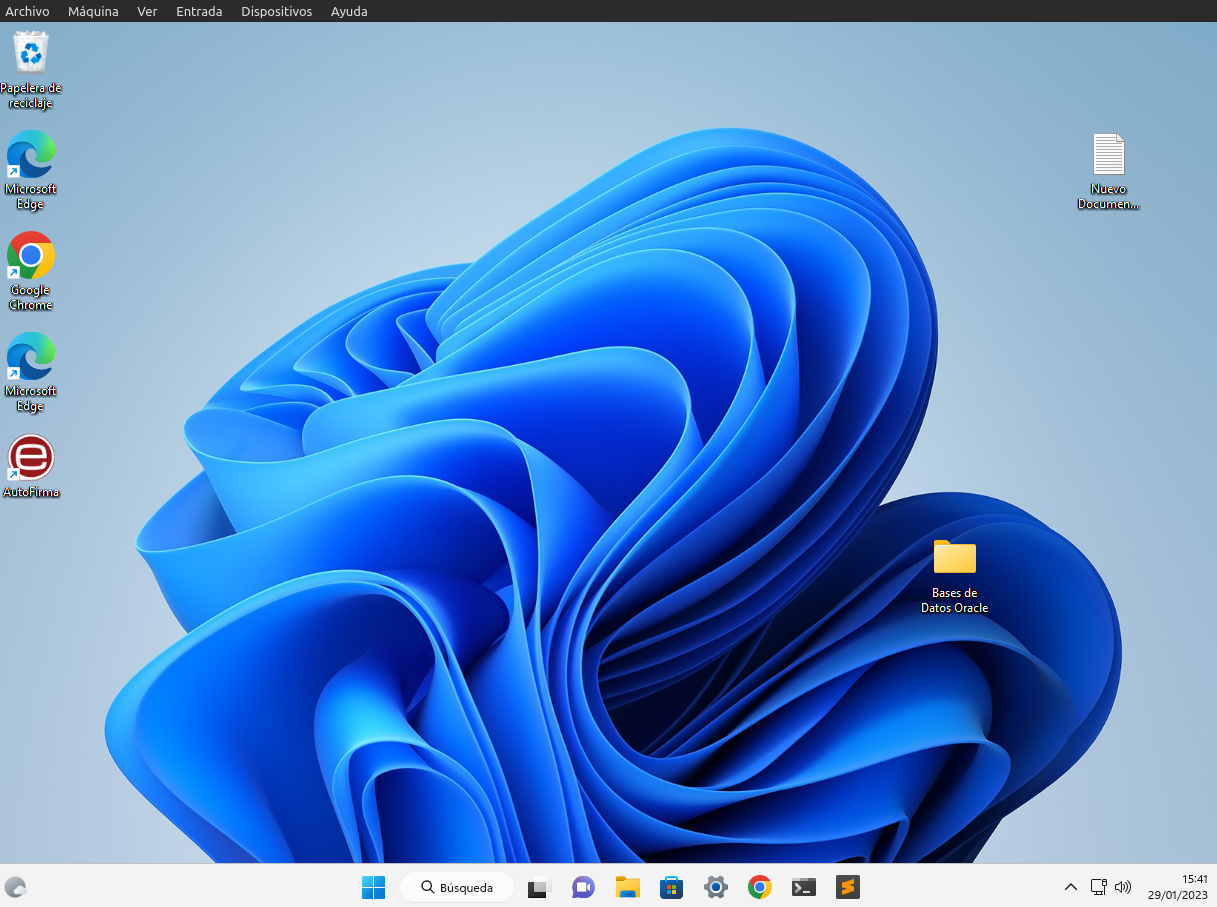Open Sublime Text from the taskbar
This screenshot has height=907, width=1217.
tap(848, 887)
